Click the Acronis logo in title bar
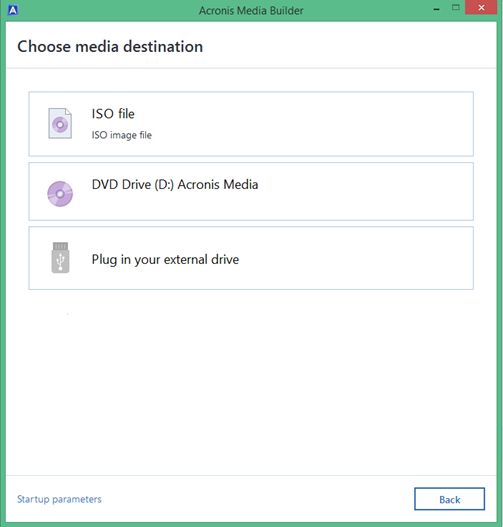 (x=12, y=10)
